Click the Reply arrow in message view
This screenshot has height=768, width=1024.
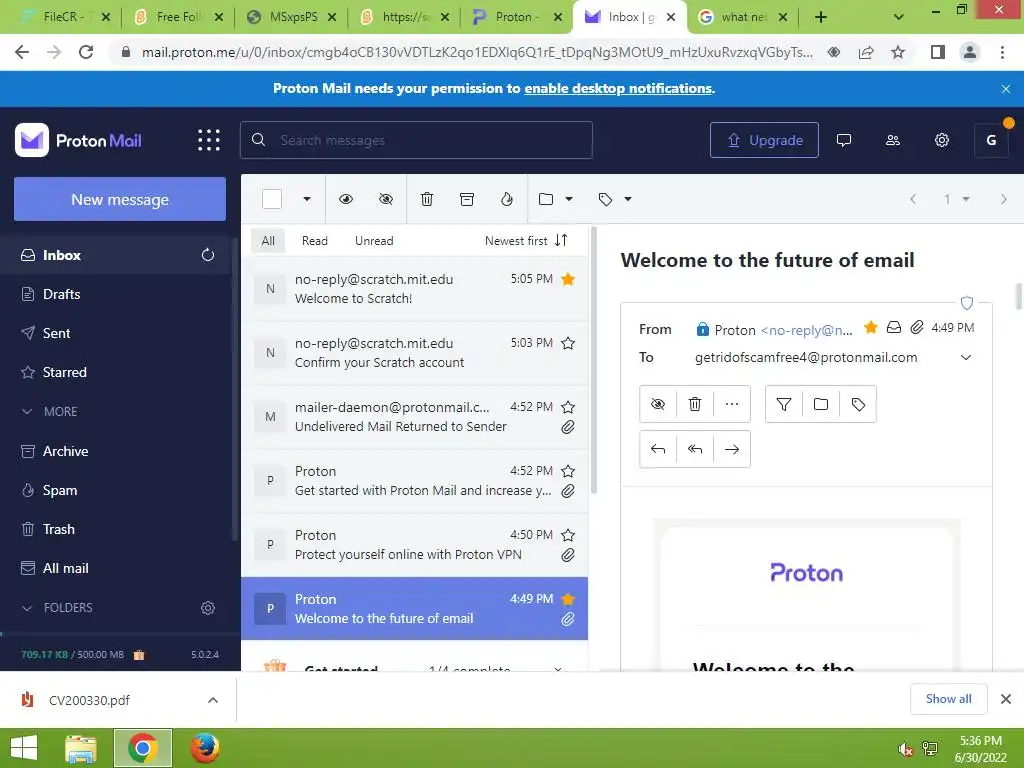(658, 449)
